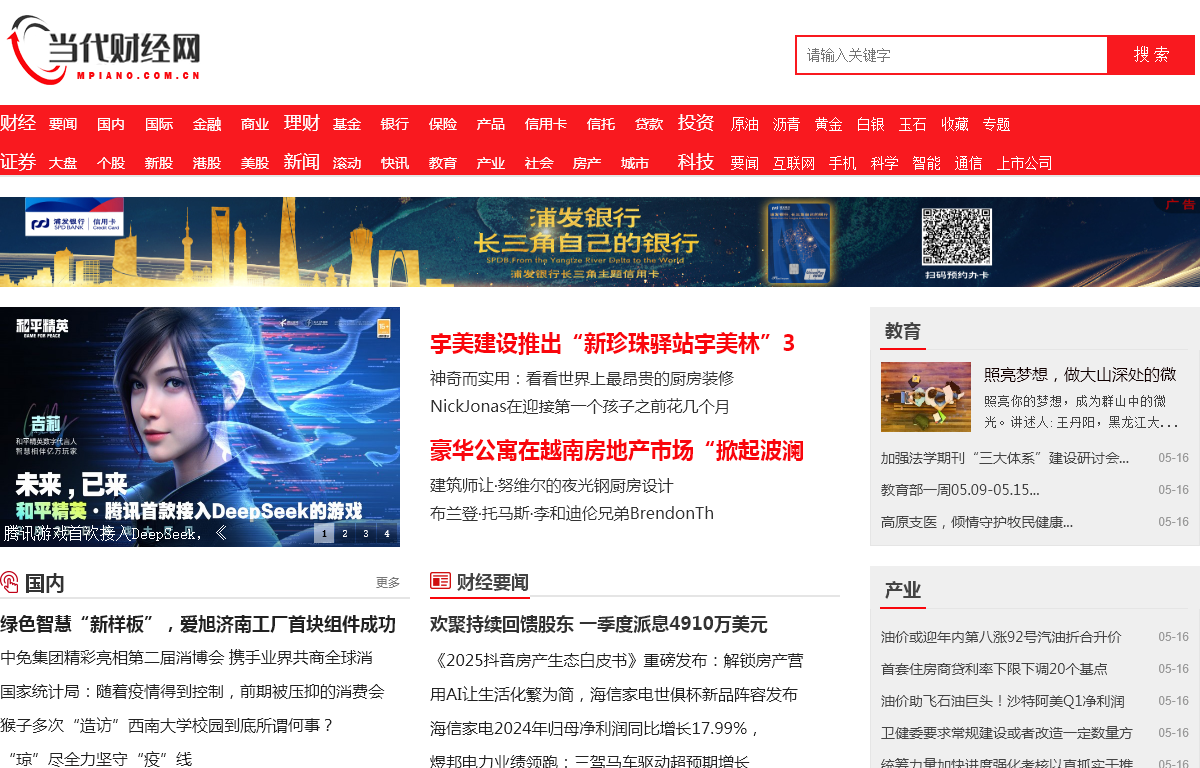This screenshot has height=768, width=1200.
Task: Open the 原油 nav link
Action: click(745, 124)
